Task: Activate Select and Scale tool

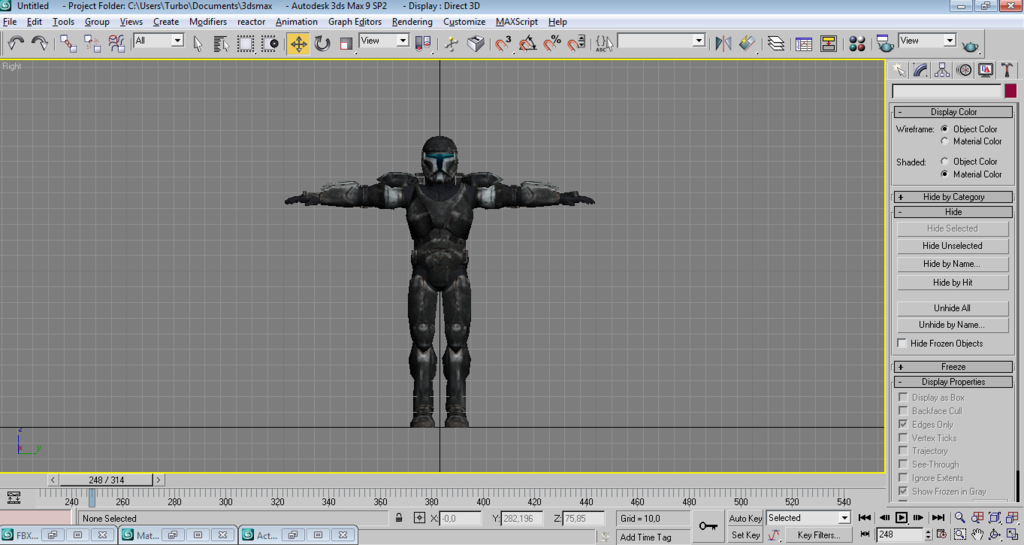Action: click(x=346, y=43)
